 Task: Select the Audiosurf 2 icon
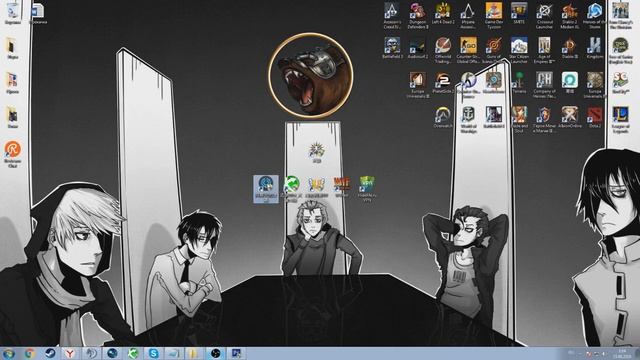418,48
